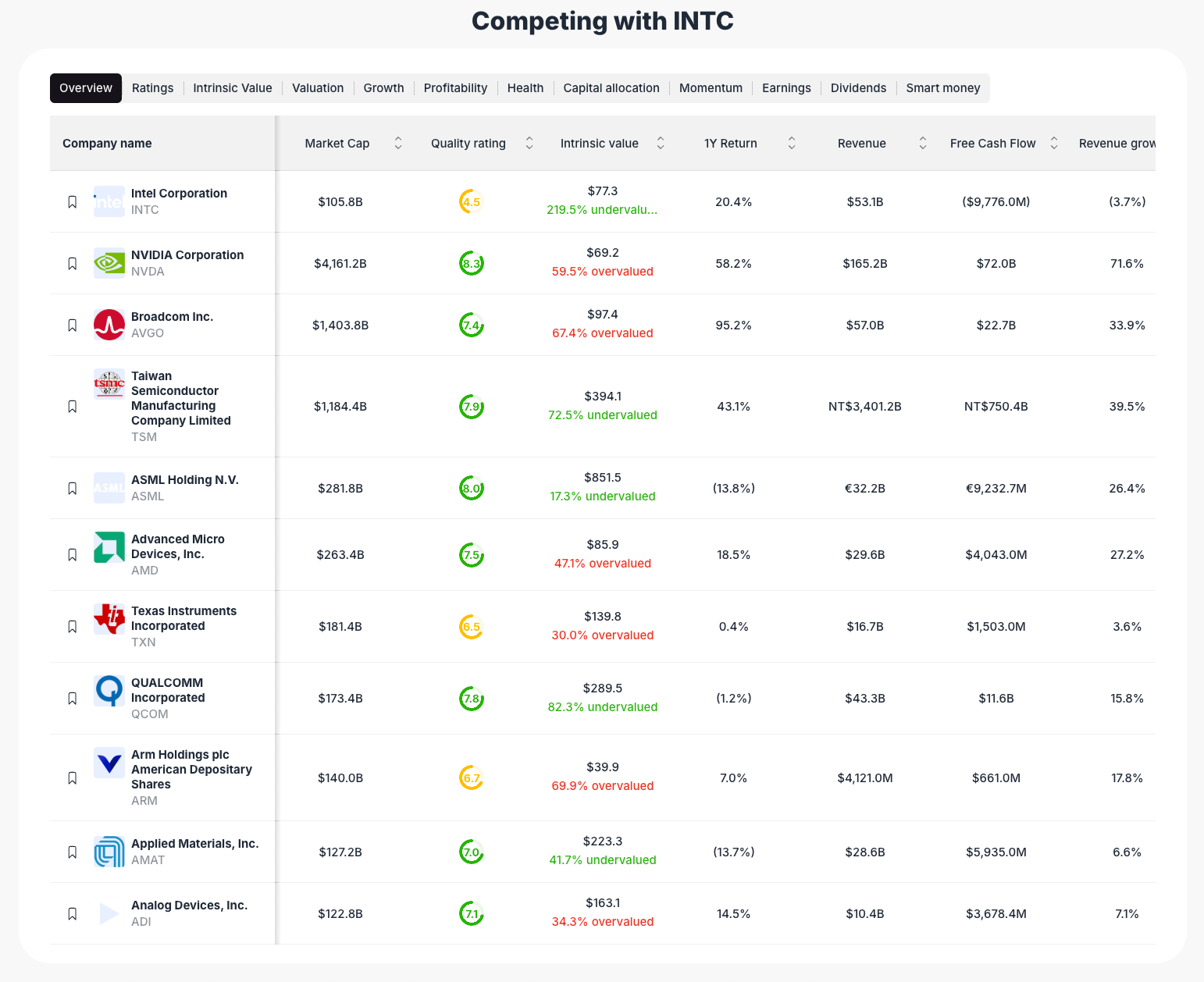Click the Analog Devices logo icon
The image size is (1204, 982).
click(109, 913)
